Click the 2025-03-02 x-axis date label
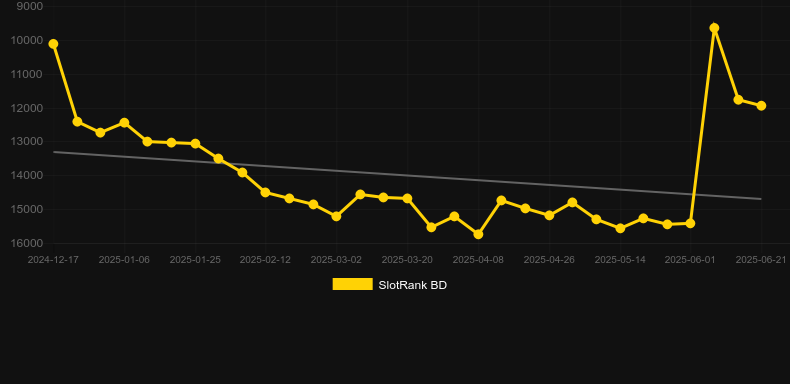This screenshot has width=790, height=384. coord(336,260)
